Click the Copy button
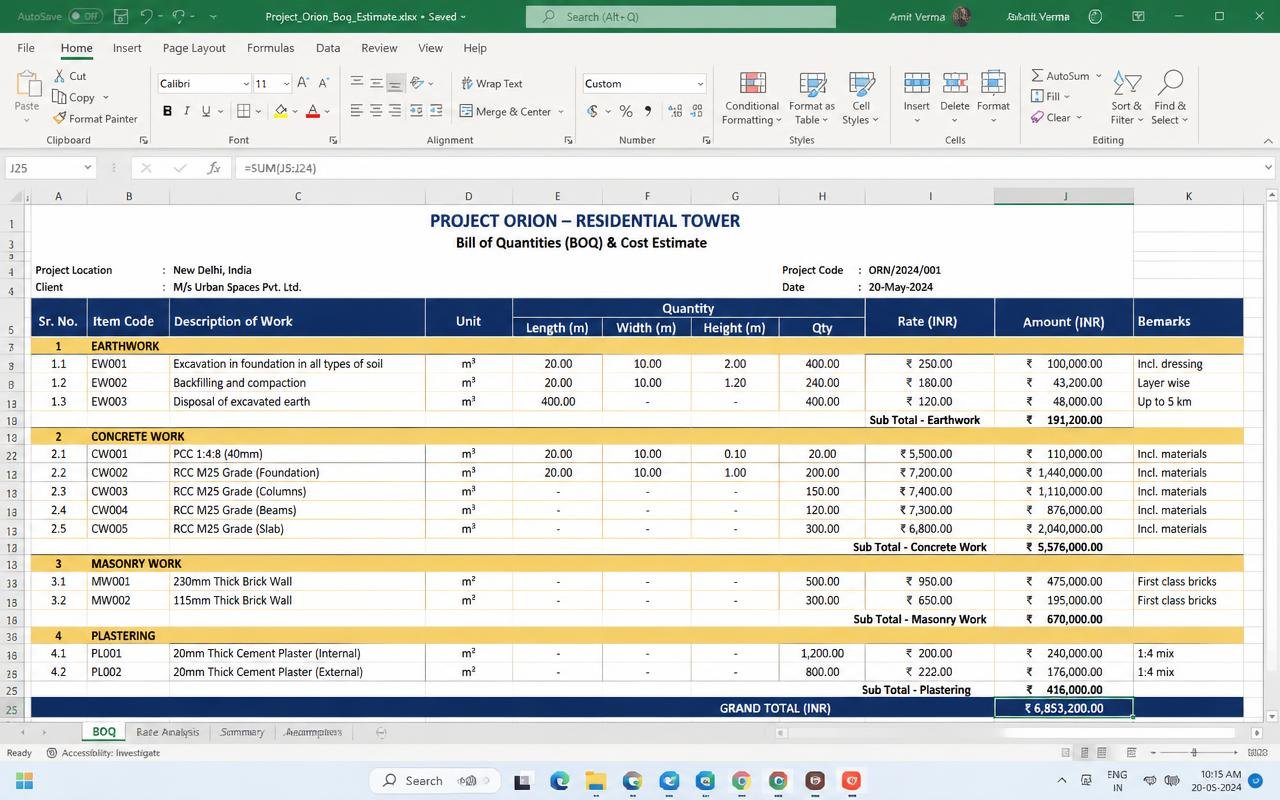This screenshot has width=1280, height=800. 75,97
